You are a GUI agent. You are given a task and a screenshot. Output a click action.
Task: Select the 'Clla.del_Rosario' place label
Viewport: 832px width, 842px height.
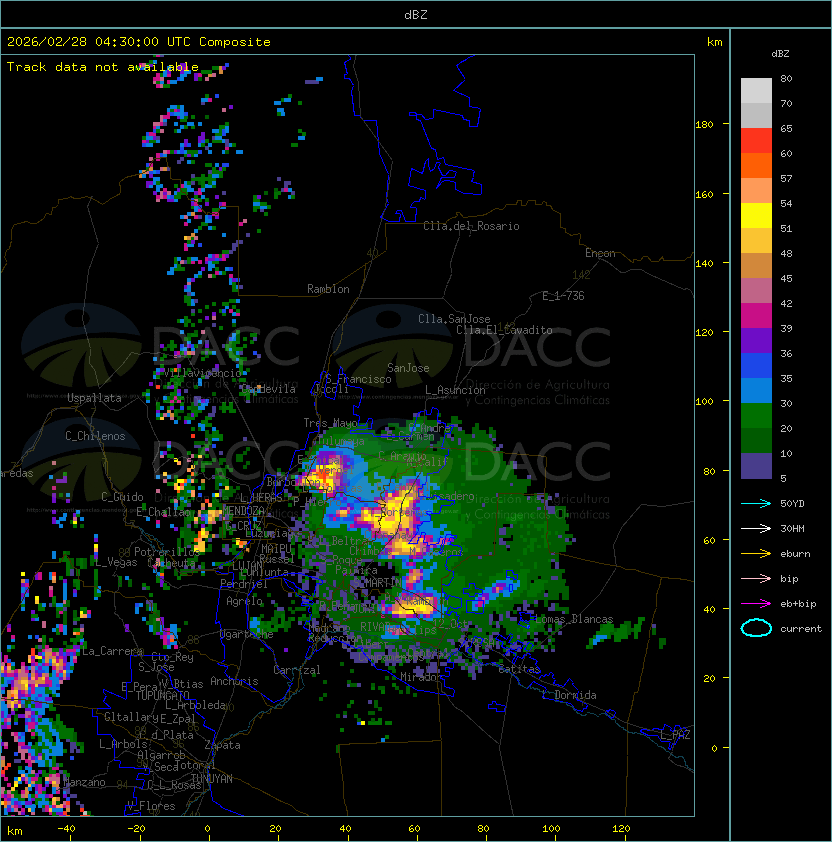(471, 226)
